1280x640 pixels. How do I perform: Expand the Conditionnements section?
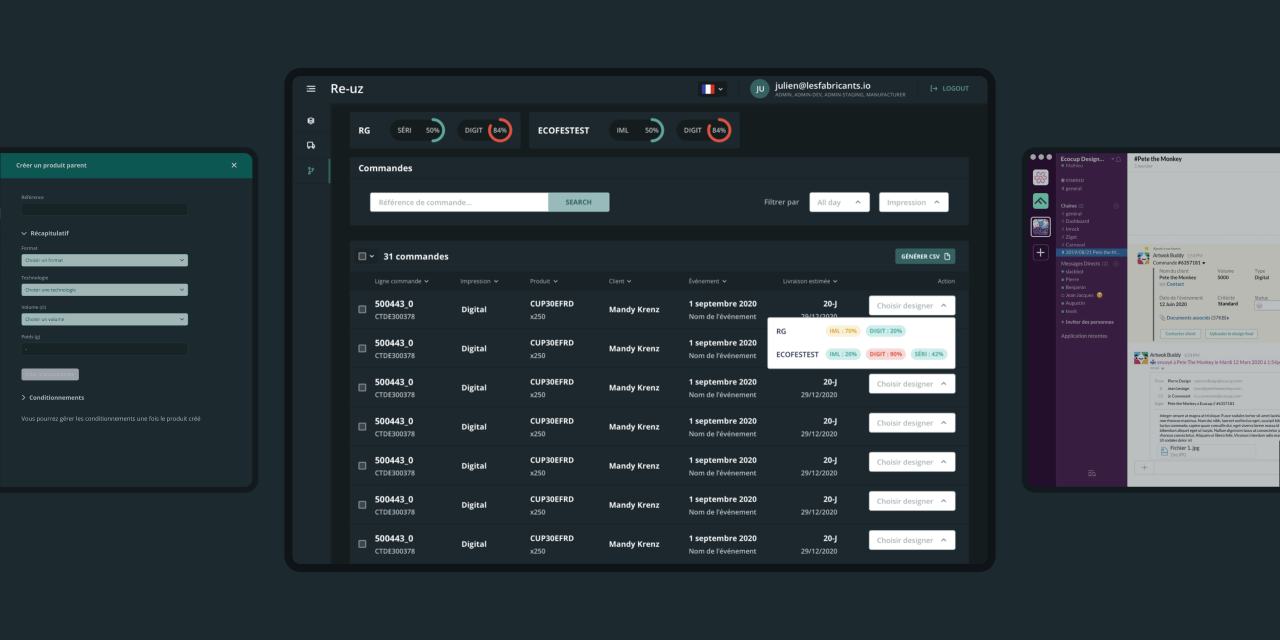pos(52,397)
